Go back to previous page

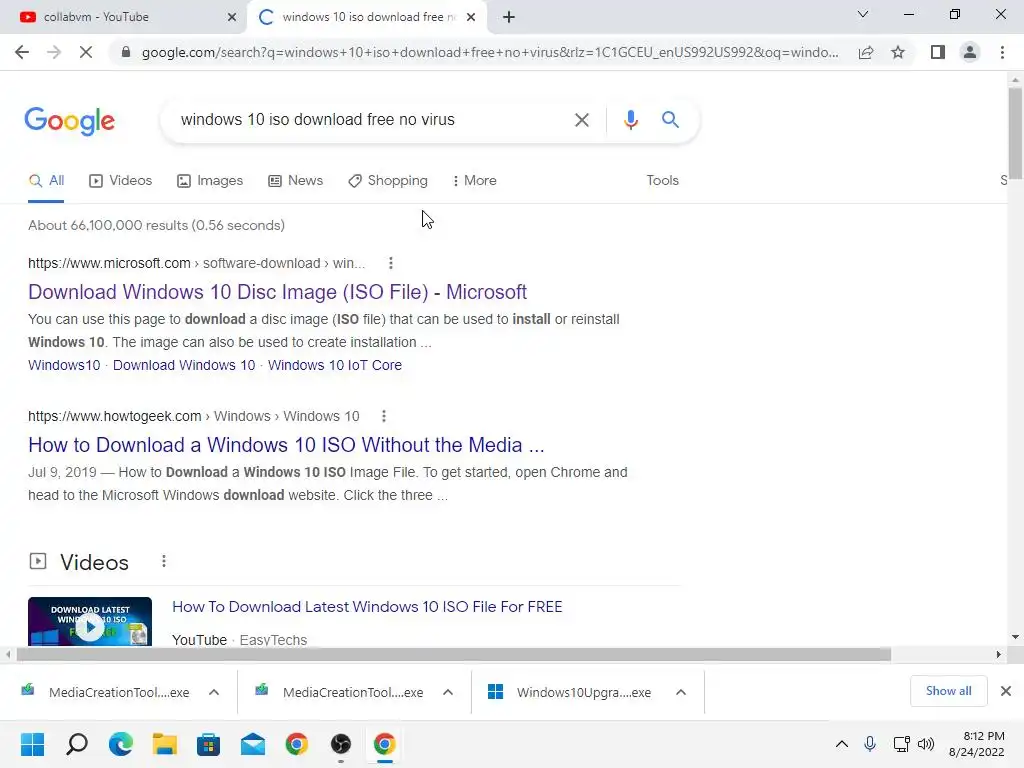coord(22,52)
